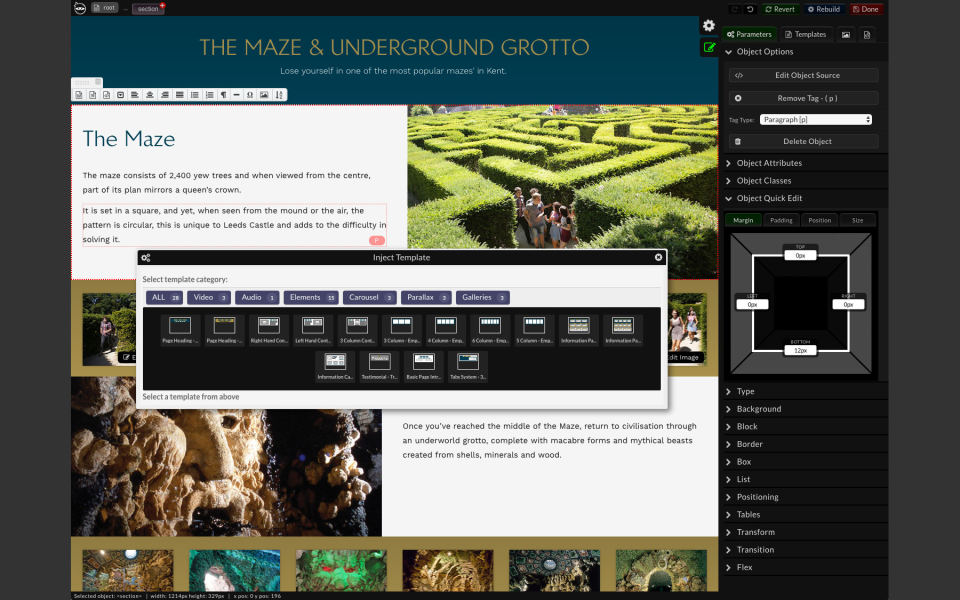Expand the Transform section
960x600 pixels.
click(x=804, y=533)
